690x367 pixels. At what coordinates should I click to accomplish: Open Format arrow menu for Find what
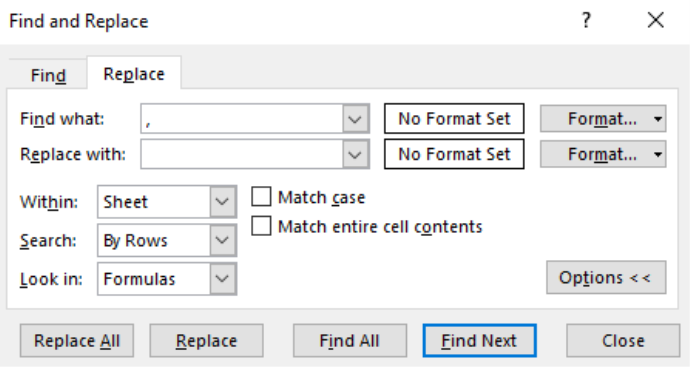tap(658, 119)
